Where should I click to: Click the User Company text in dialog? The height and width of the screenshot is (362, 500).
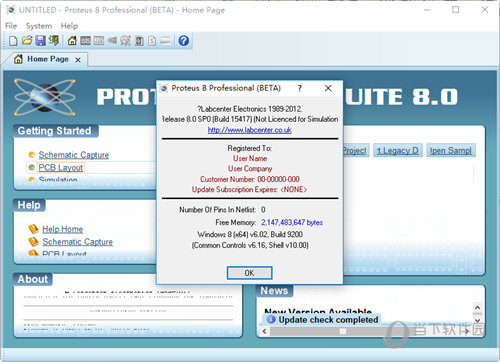click(250, 169)
